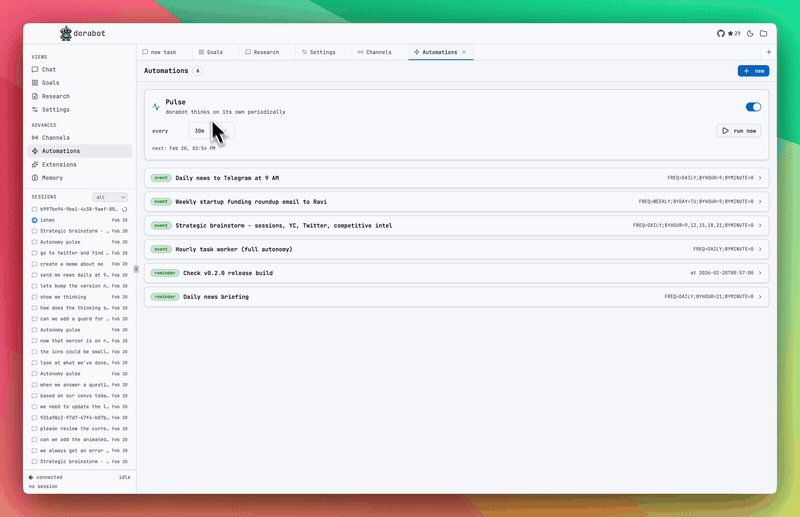
Task: Open Memory in the sidebar
Action: (x=80, y=178)
